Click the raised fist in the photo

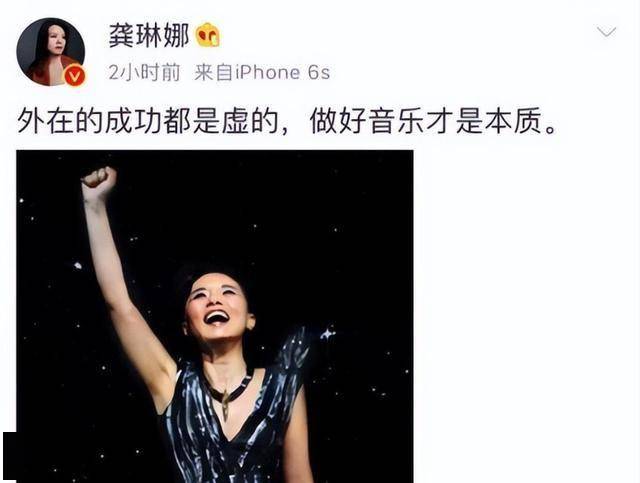point(99,180)
